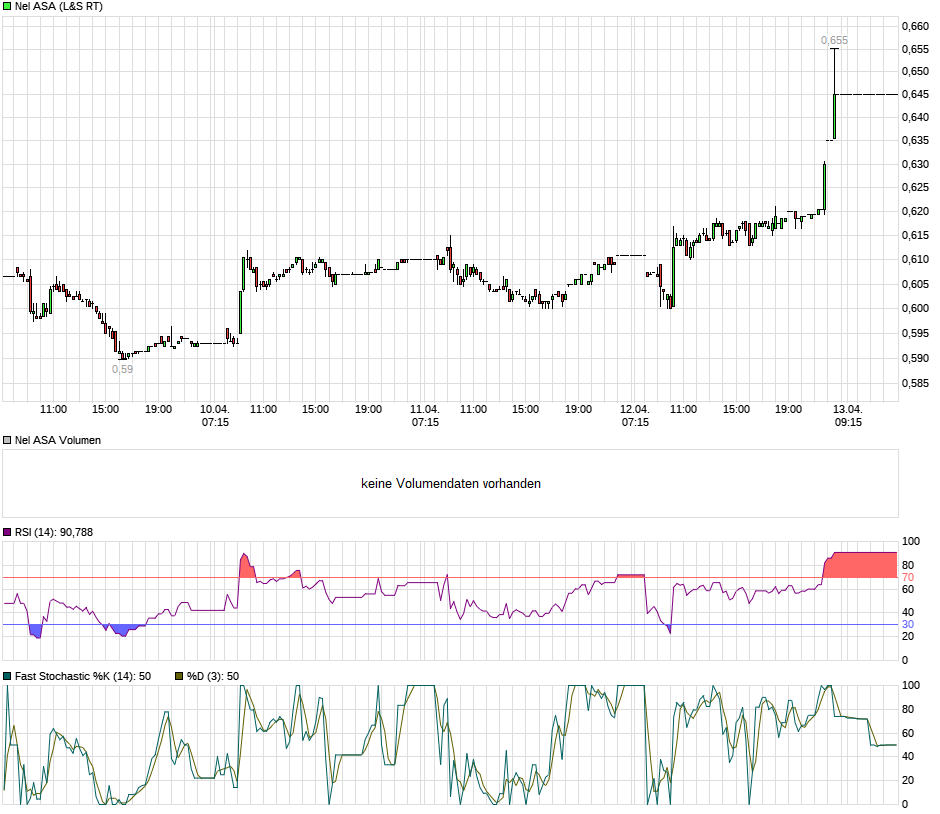Click the 0,645 price axis value
This screenshot has height=814, width=940.
pos(915,94)
